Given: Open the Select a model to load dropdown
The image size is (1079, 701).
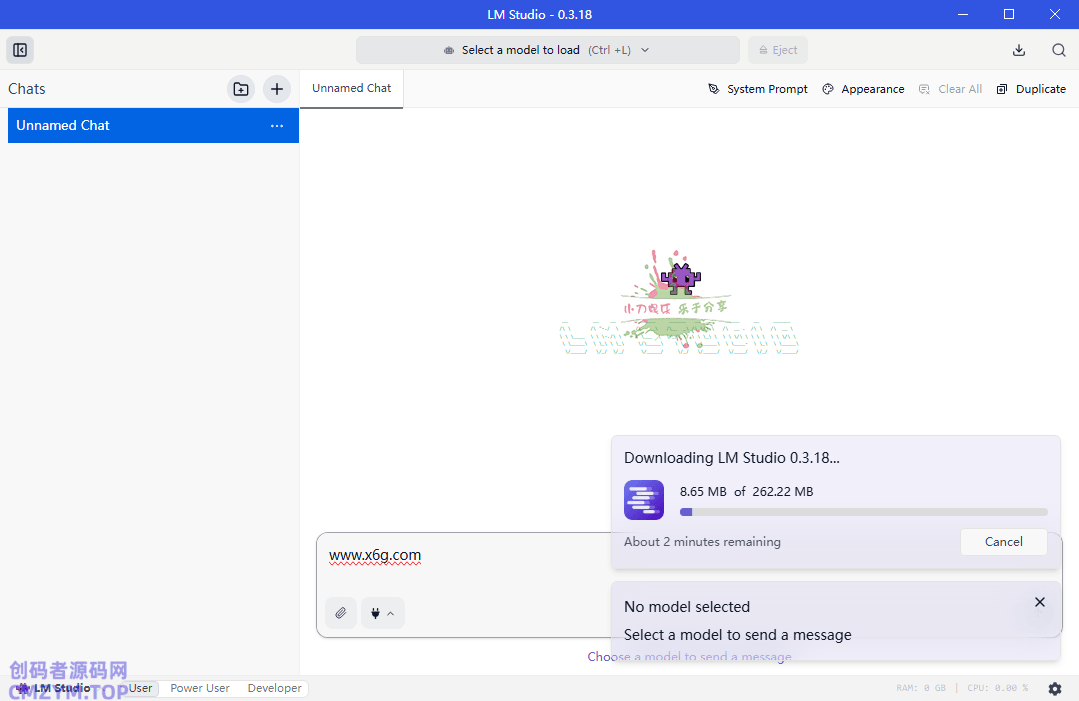Looking at the screenshot, I should tap(547, 50).
